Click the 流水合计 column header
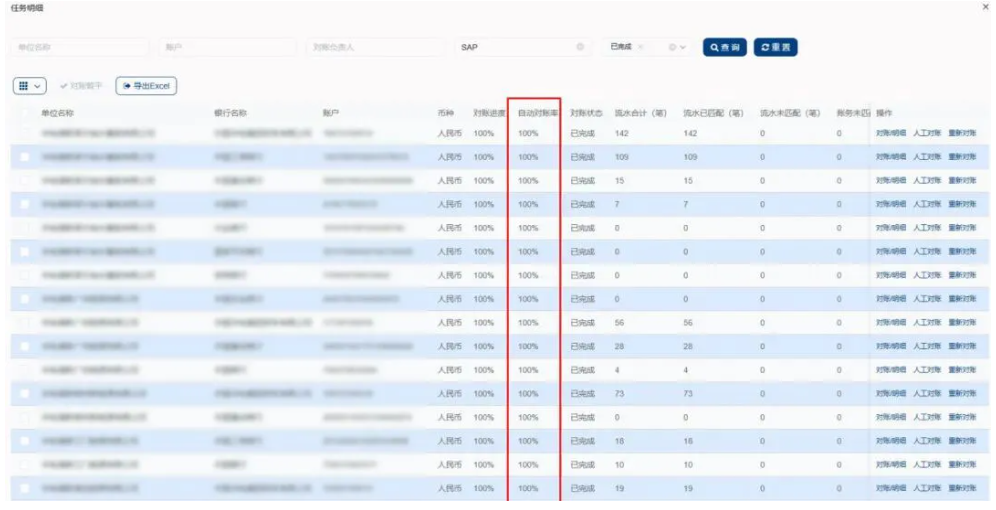This screenshot has width=996, height=510. click(640, 113)
